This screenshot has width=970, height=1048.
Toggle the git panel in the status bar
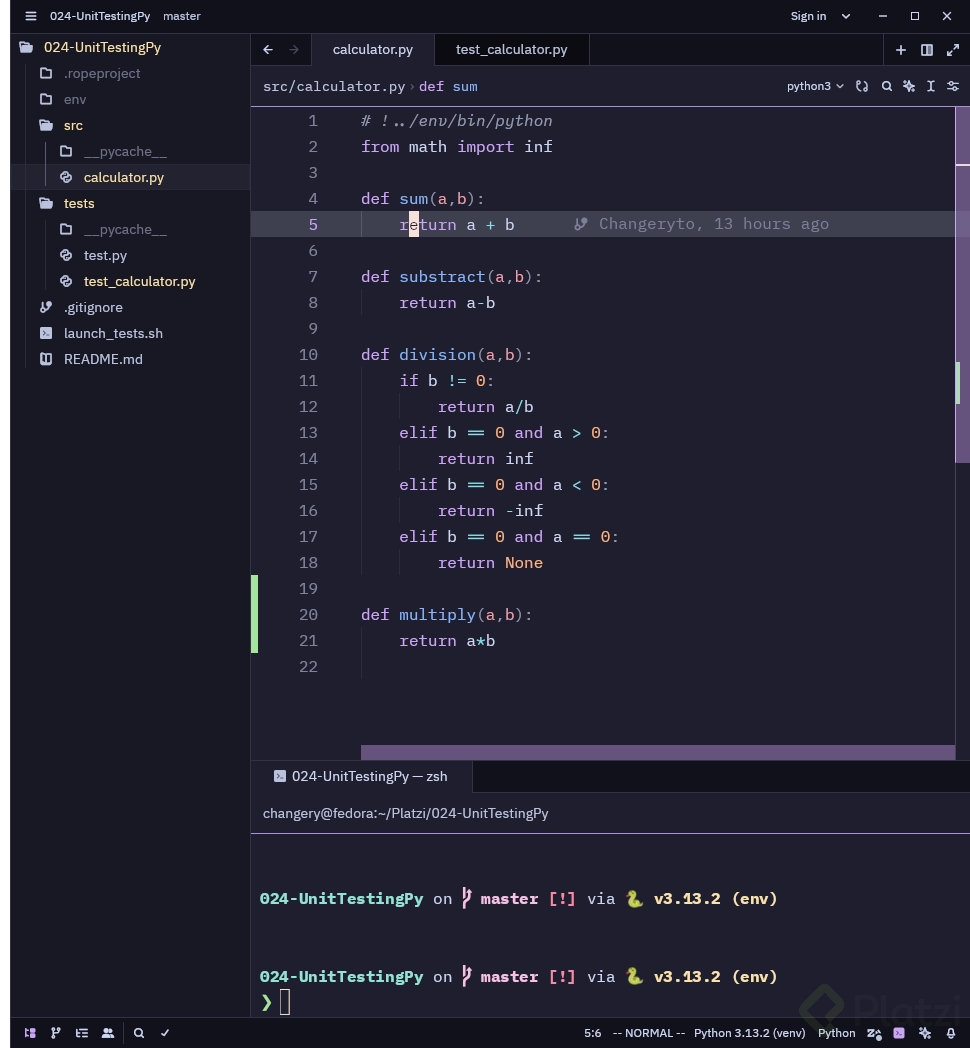coord(55,1033)
